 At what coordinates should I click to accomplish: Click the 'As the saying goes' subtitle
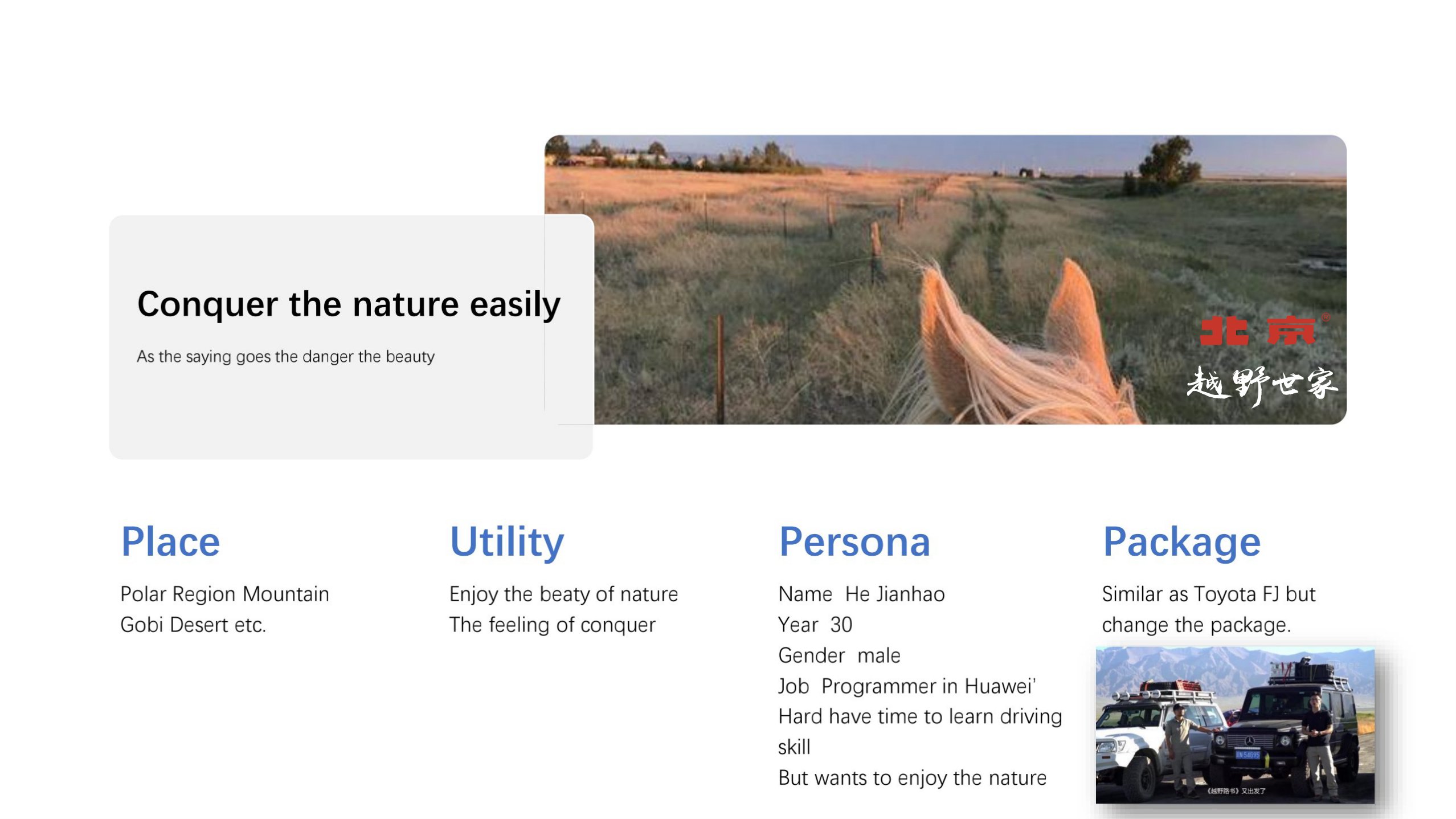point(285,357)
